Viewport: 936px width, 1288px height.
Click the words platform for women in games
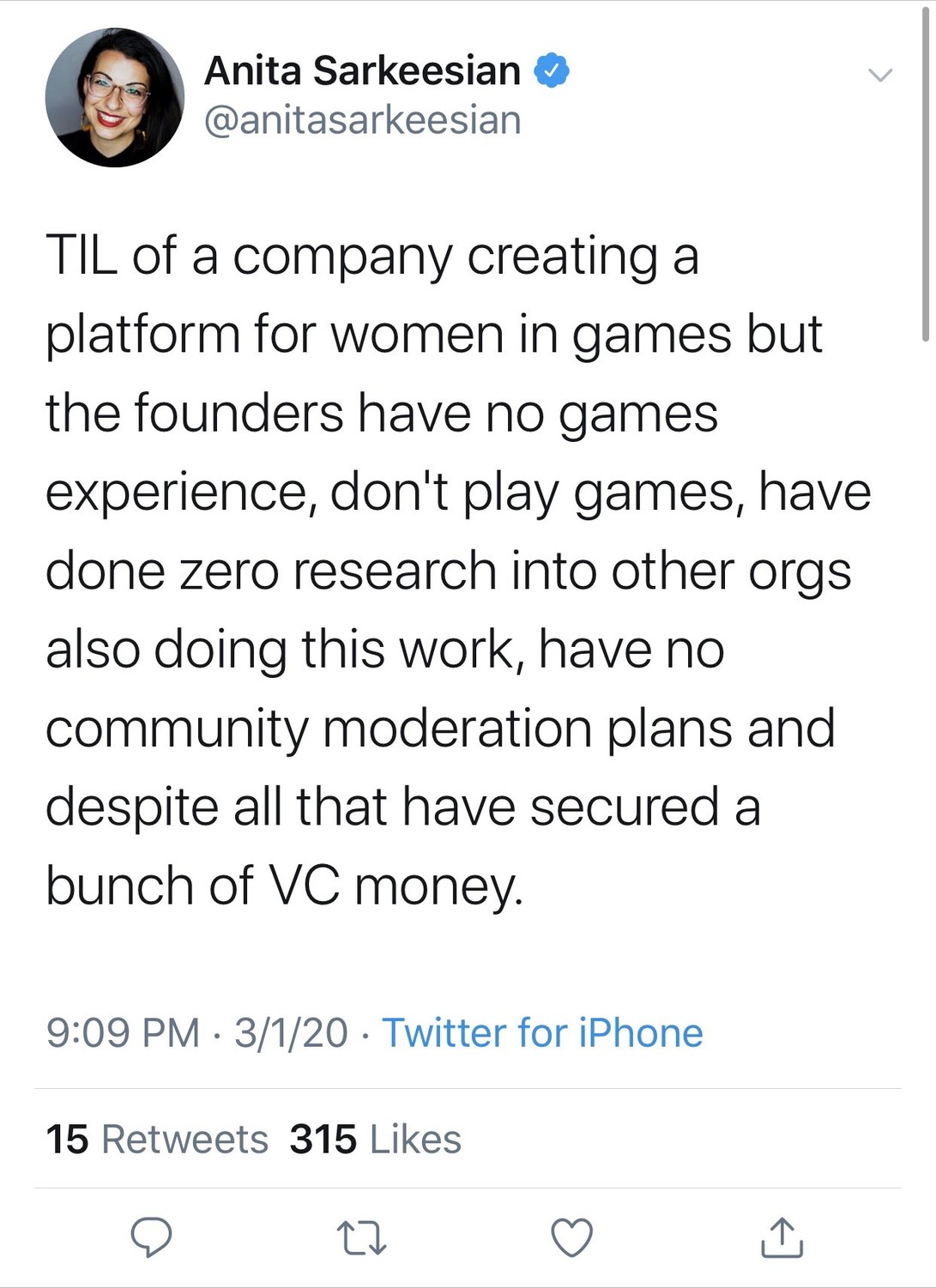click(x=390, y=335)
